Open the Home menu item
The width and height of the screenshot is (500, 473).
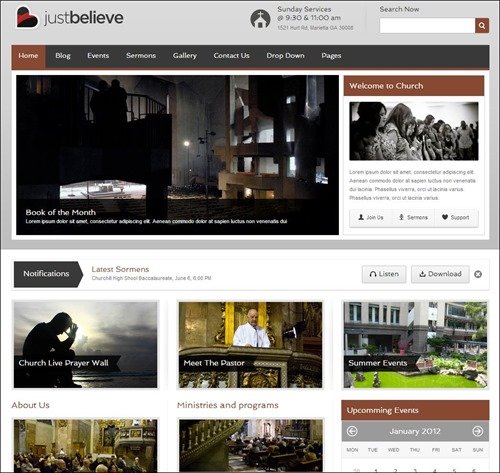(28, 56)
